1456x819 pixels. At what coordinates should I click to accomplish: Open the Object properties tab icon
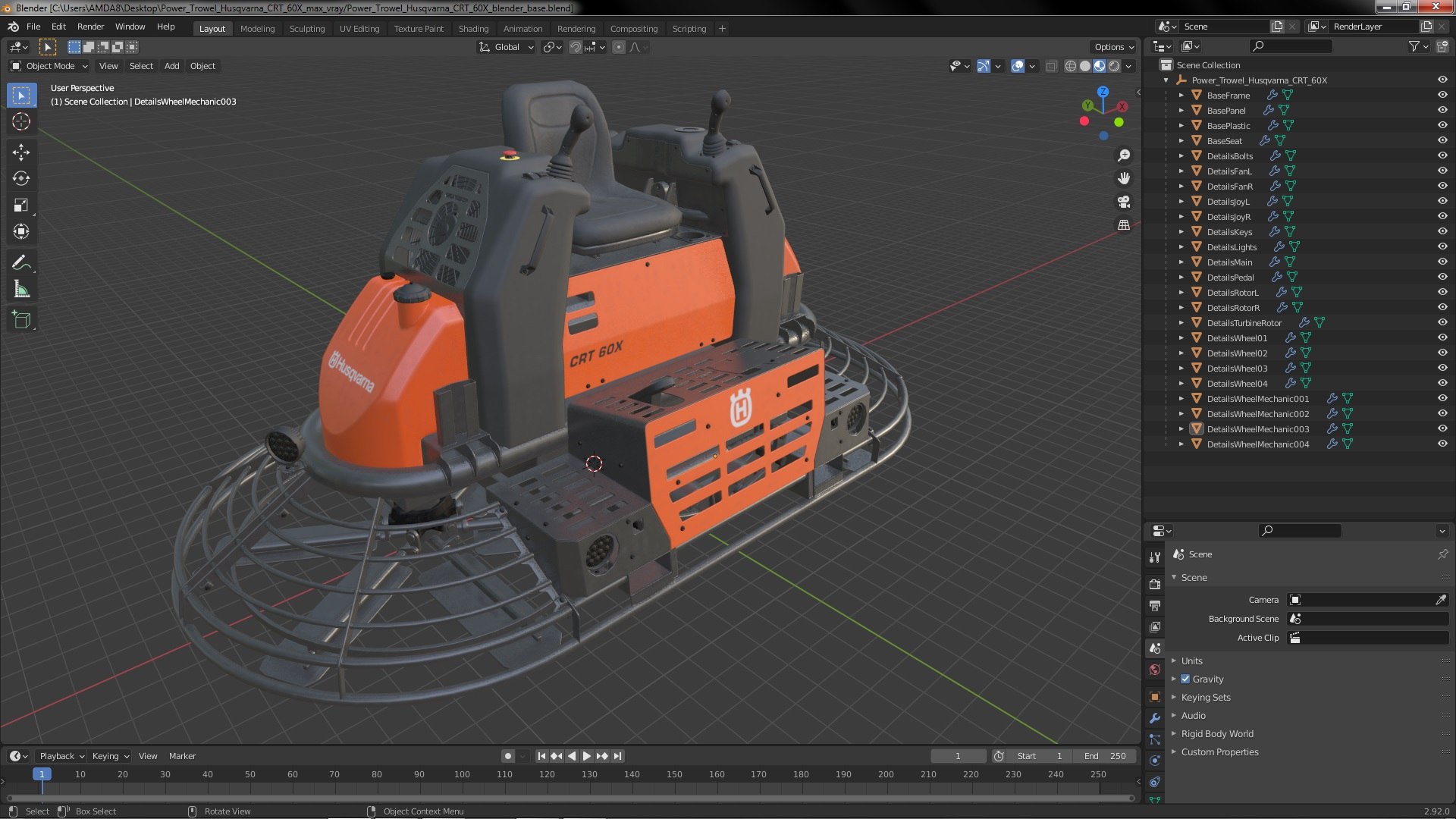(x=1155, y=697)
